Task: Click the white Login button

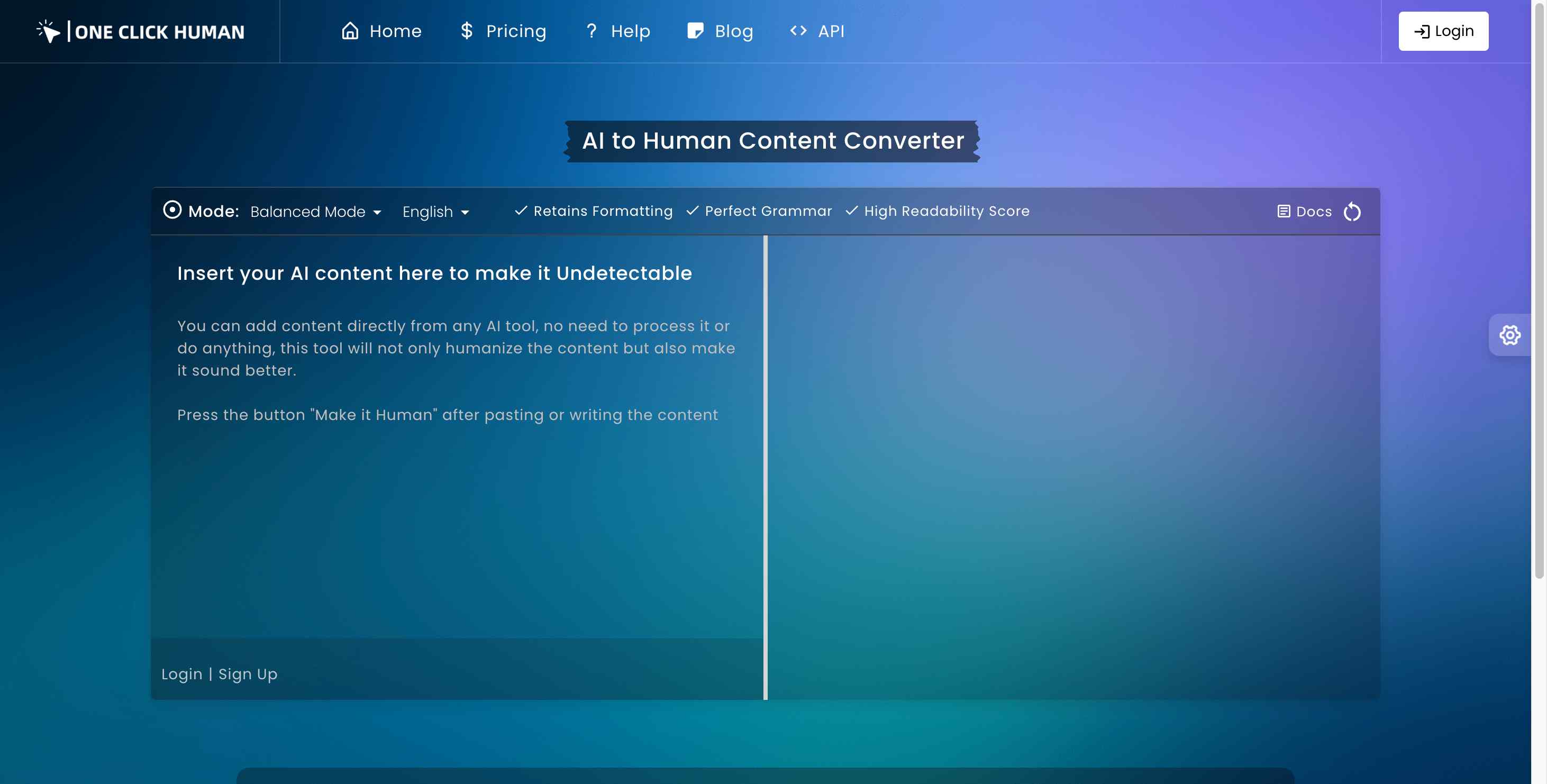Action: (1443, 31)
